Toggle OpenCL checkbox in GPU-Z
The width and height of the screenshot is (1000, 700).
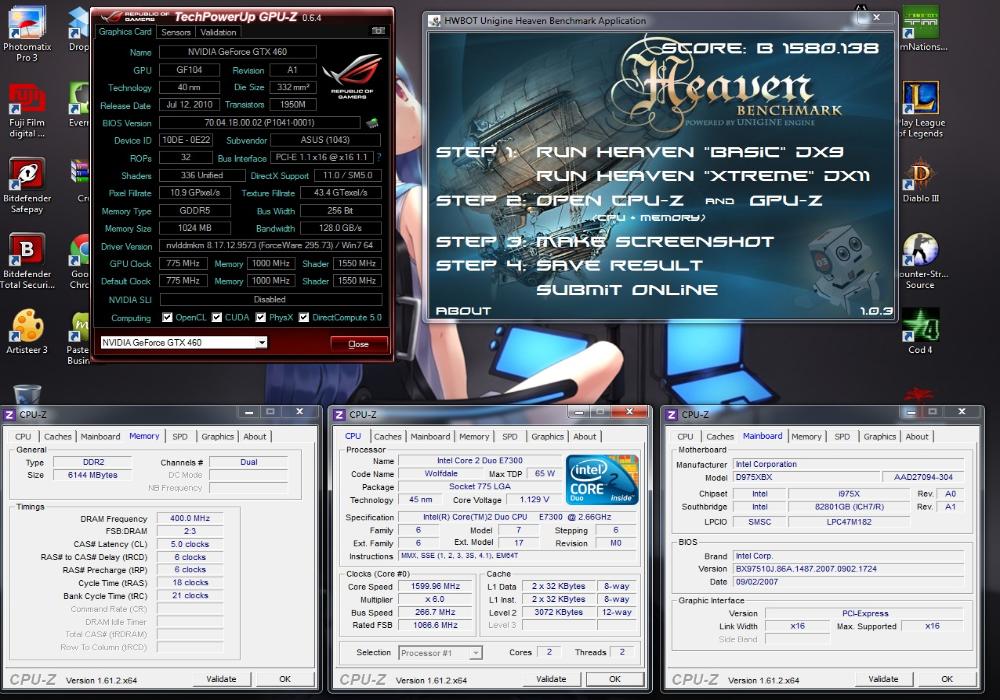click(x=167, y=317)
